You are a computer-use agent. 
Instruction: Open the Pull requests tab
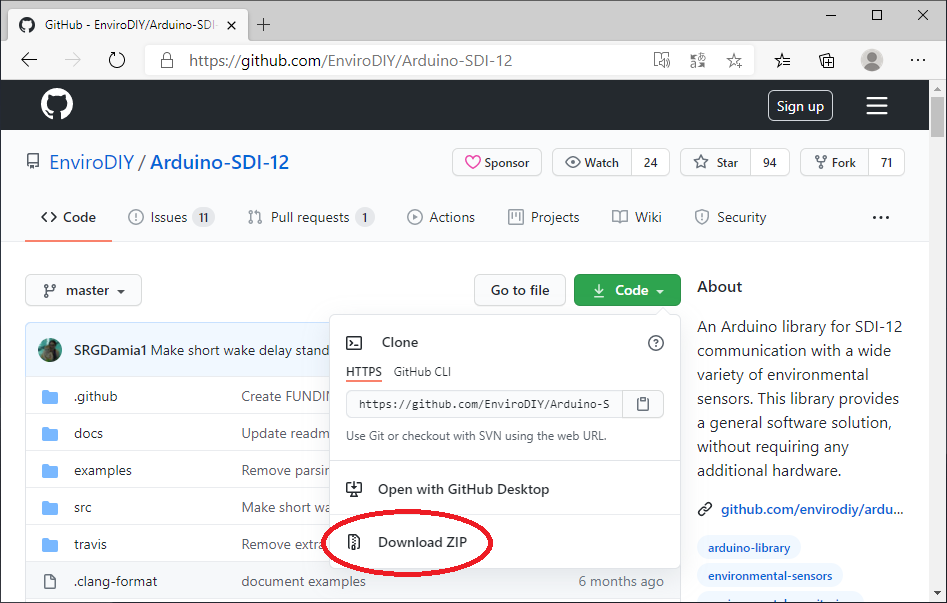[x=309, y=217]
